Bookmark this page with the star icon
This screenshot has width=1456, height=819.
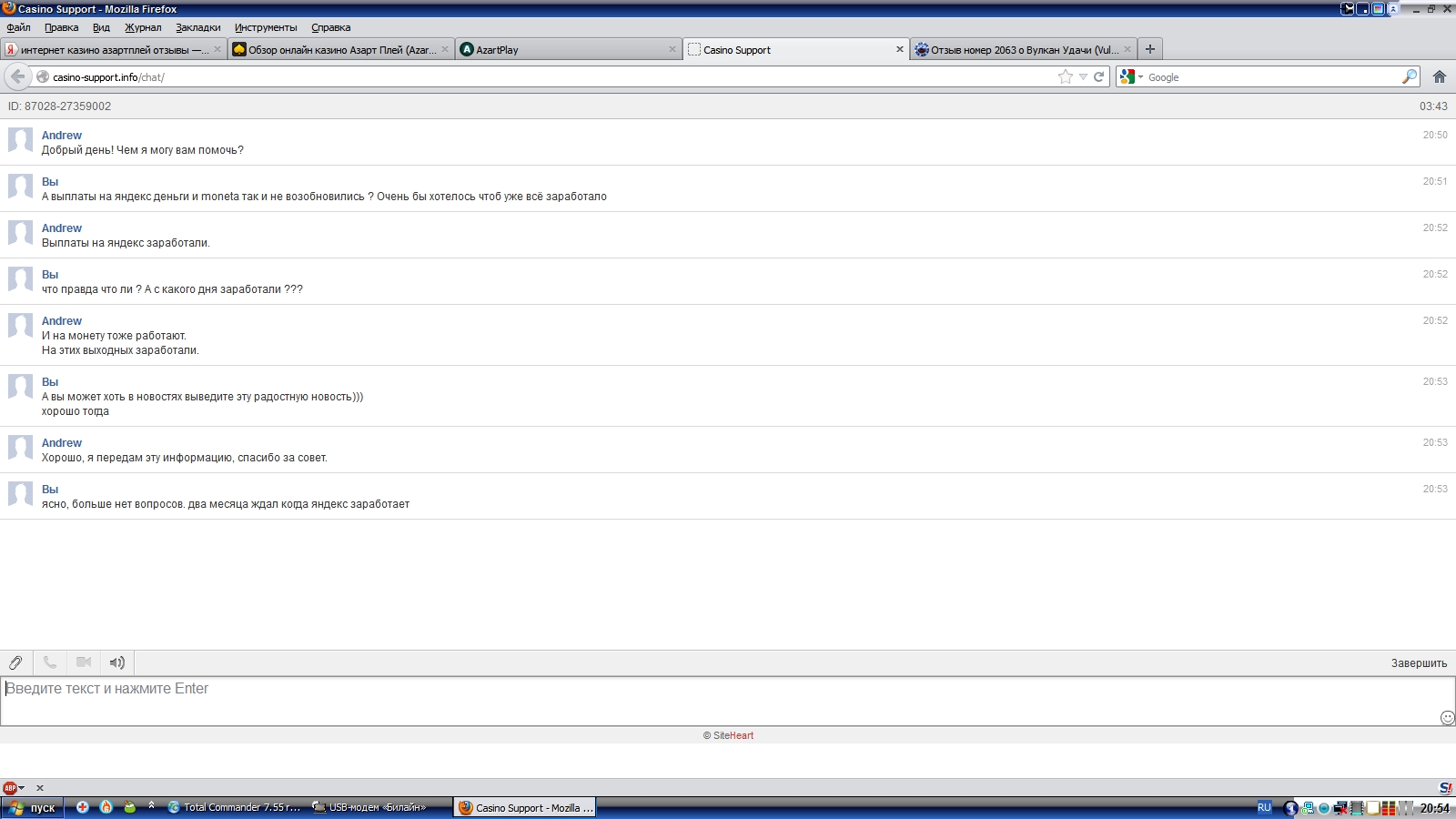1066,76
